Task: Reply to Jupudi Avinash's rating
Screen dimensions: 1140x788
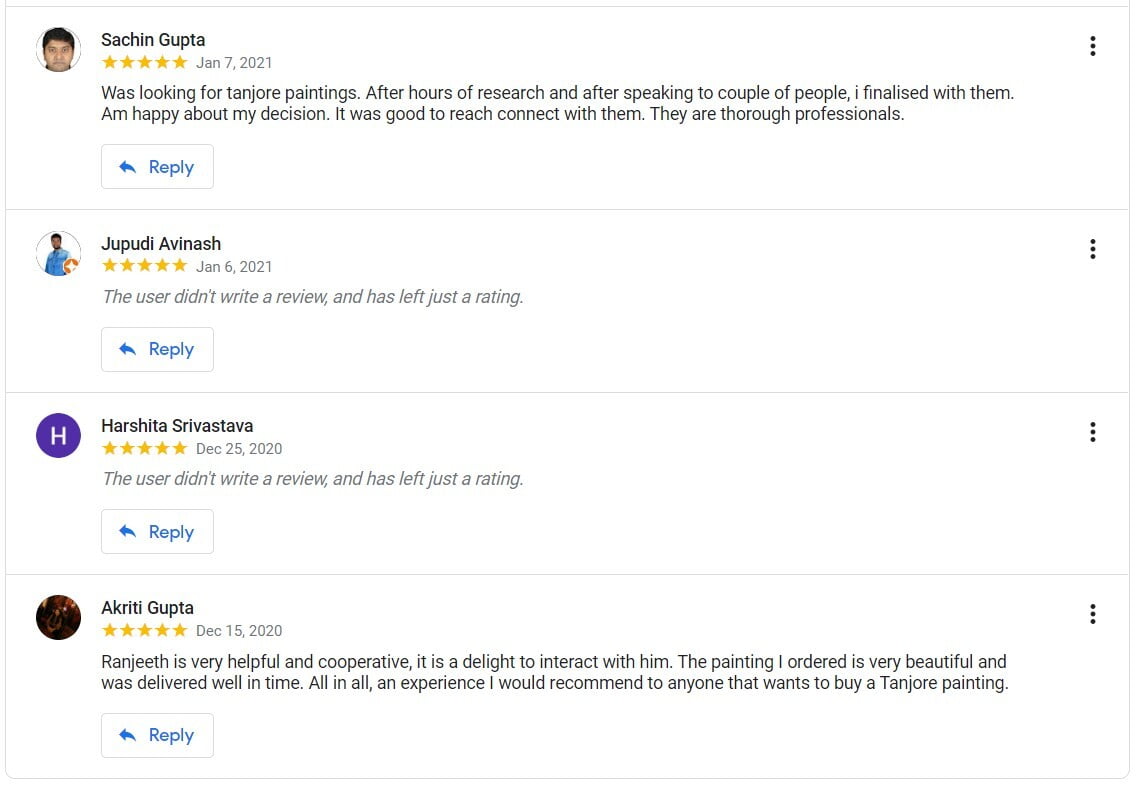Action: pos(157,349)
